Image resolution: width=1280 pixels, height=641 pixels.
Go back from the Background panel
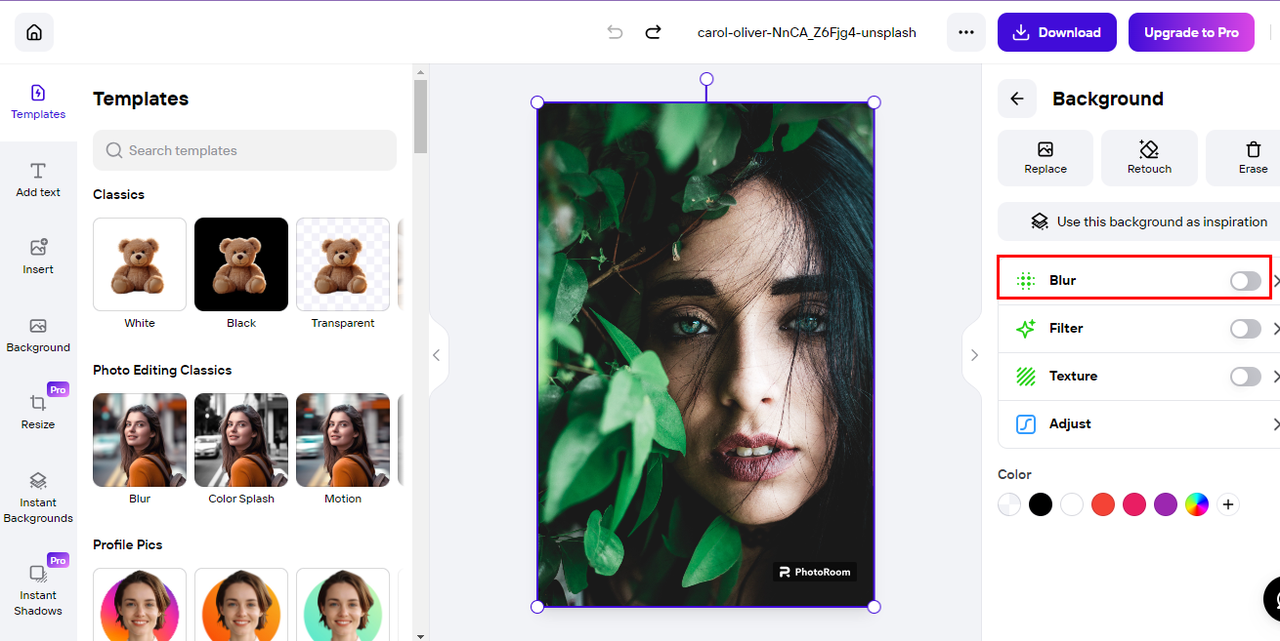pyautogui.click(x=1017, y=98)
